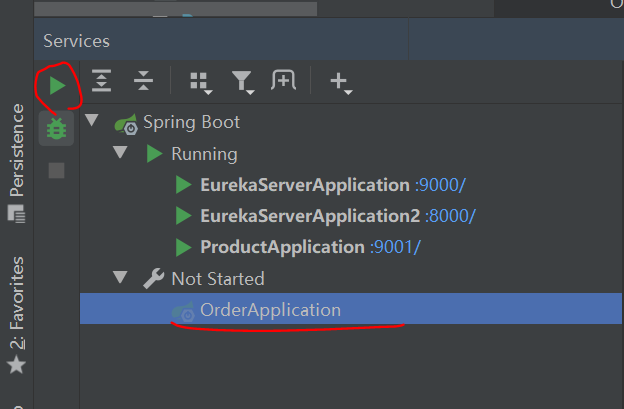
Task: Run the selected service with green play button
Action: [57, 86]
